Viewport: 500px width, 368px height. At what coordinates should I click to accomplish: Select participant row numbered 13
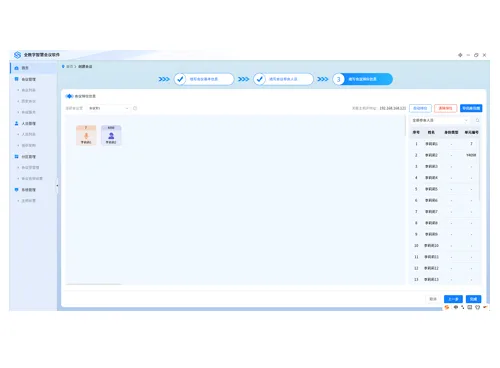(x=444, y=279)
